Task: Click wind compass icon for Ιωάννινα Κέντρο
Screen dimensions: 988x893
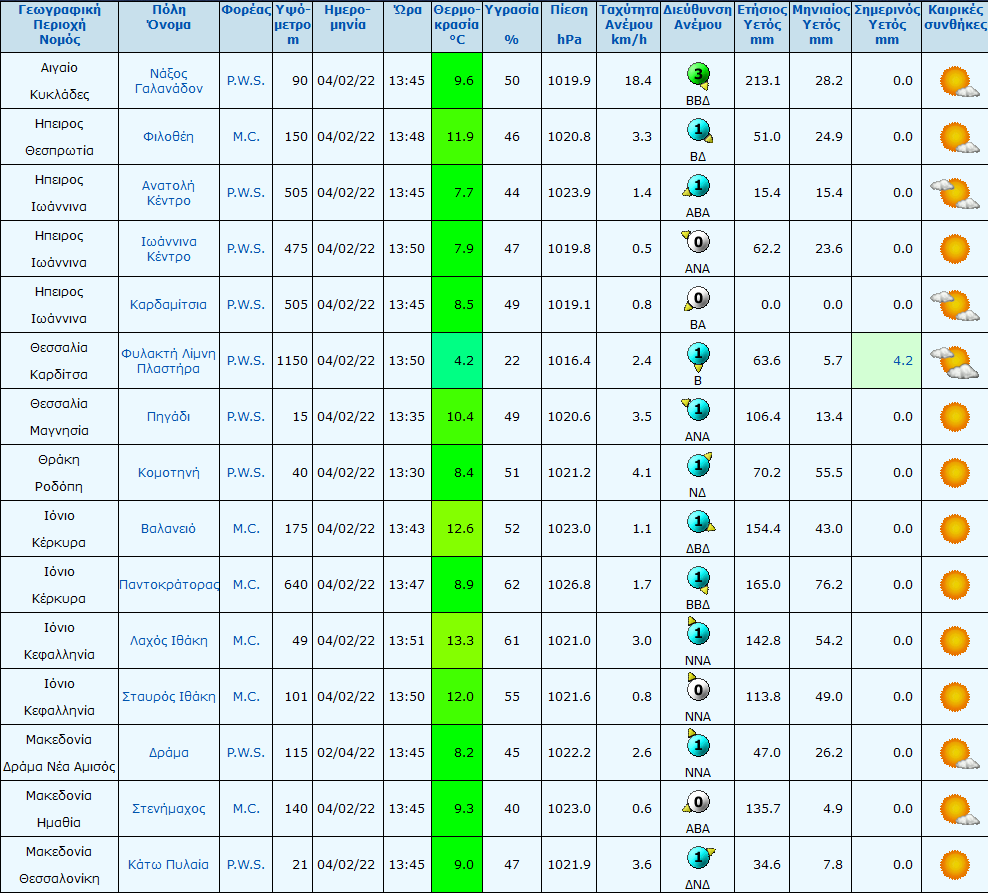Action: coord(696,243)
